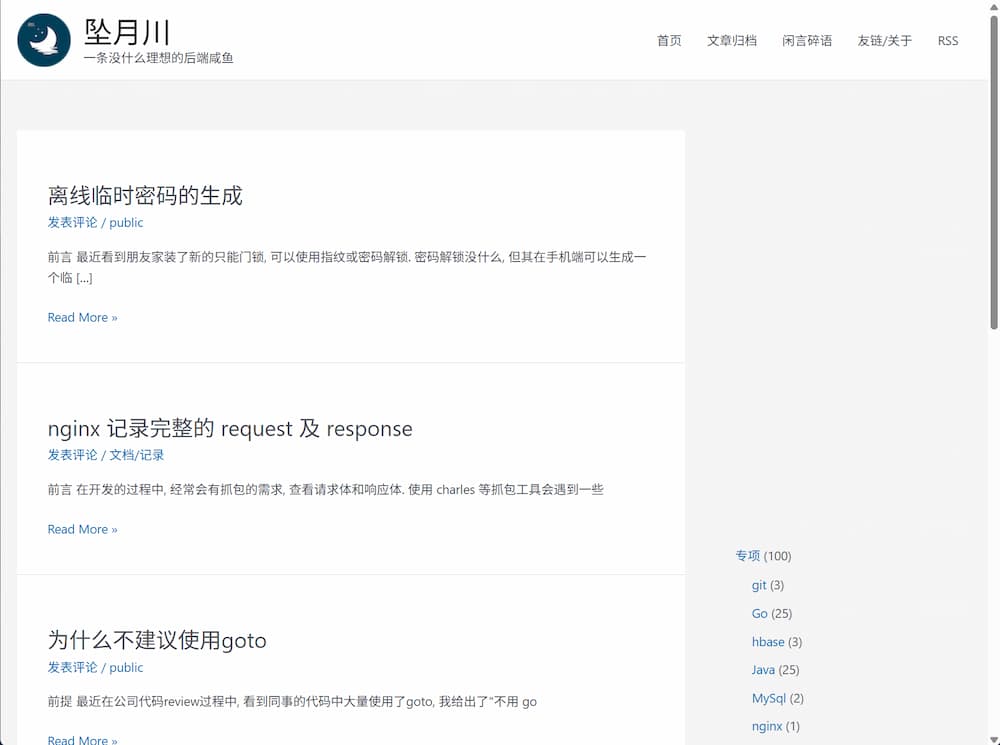The image size is (1000, 745).
Task: Open the git category in the sidebar
Action: click(759, 585)
